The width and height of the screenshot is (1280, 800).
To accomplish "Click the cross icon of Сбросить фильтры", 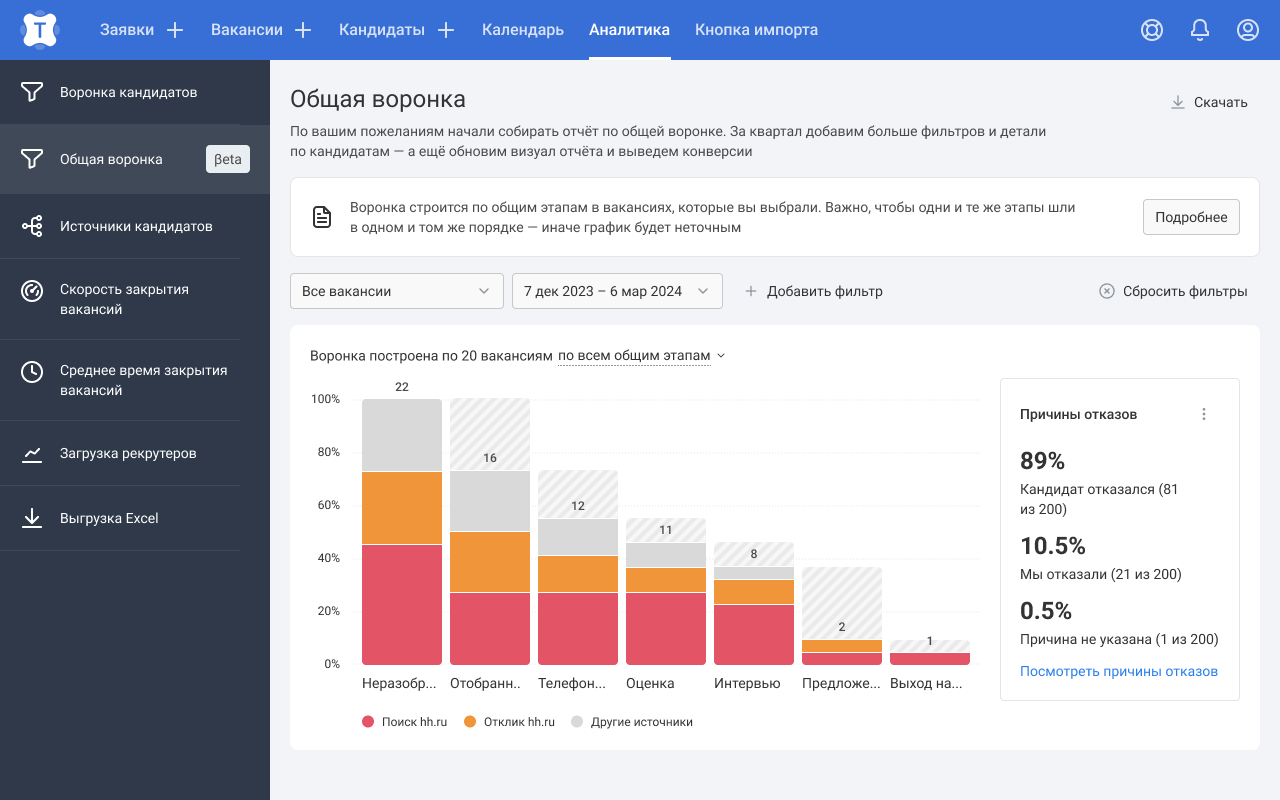I will point(1107,291).
